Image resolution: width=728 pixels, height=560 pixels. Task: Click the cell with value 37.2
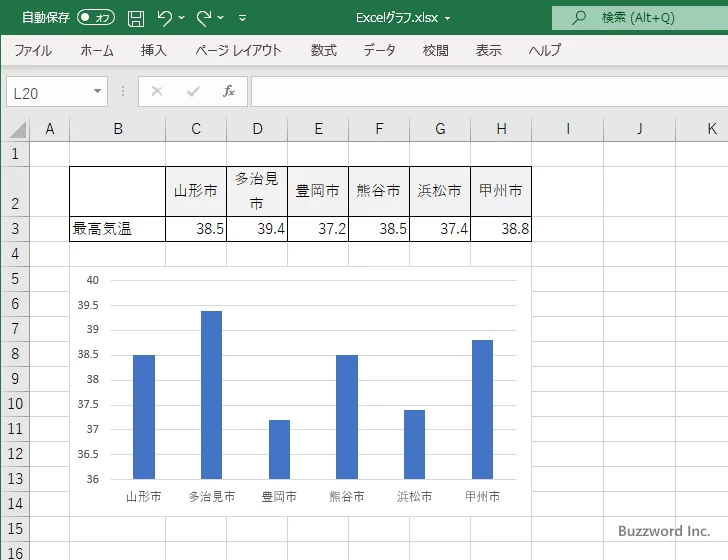point(318,229)
